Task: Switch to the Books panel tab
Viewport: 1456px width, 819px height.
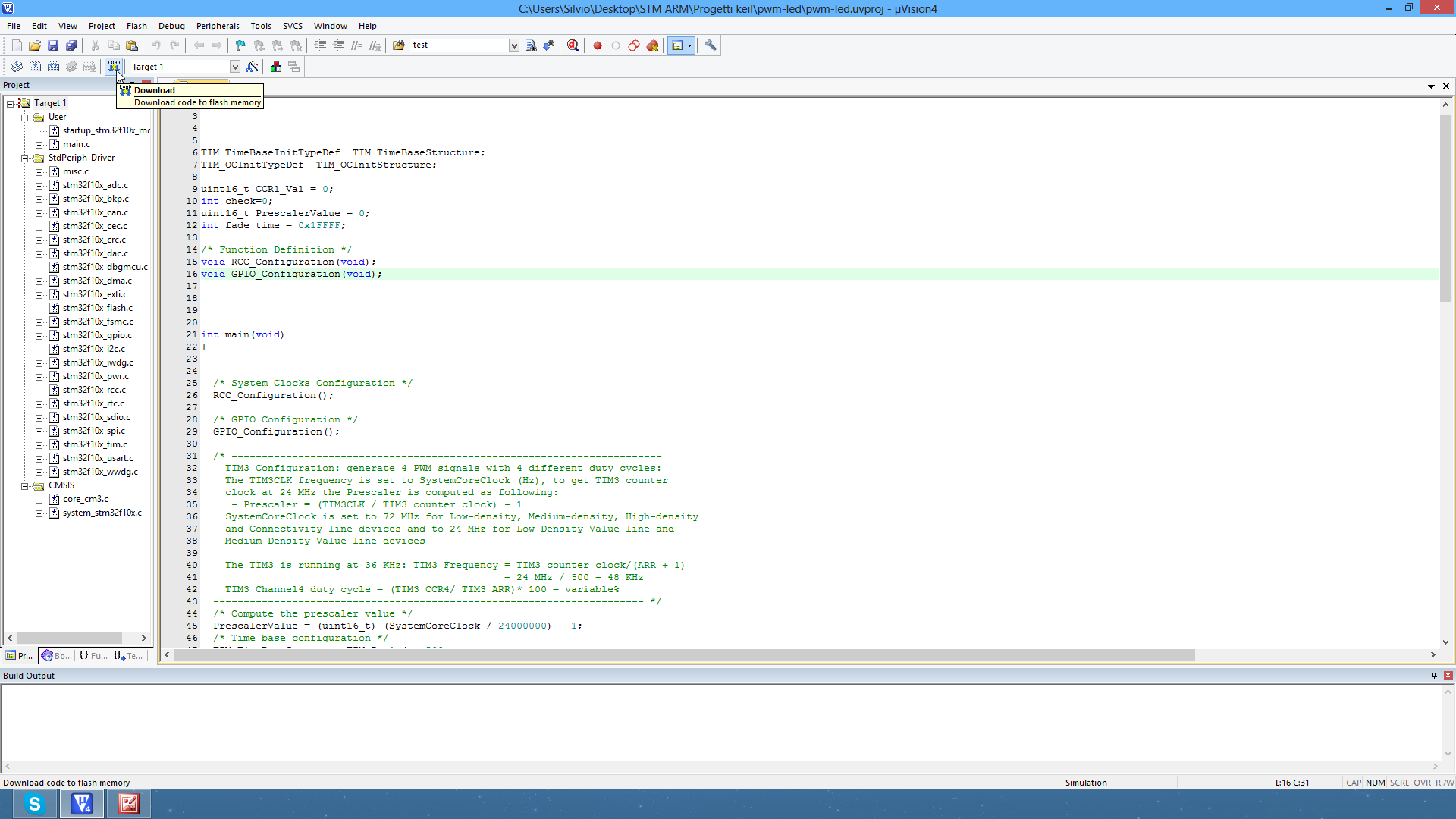Action: point(57,656)
